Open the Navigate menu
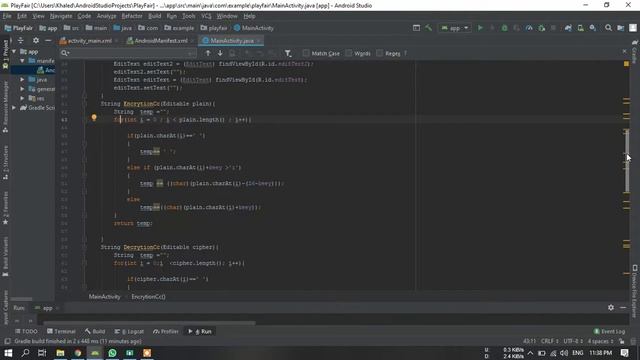This screenshot has height=360, width=640. point(61,16)
